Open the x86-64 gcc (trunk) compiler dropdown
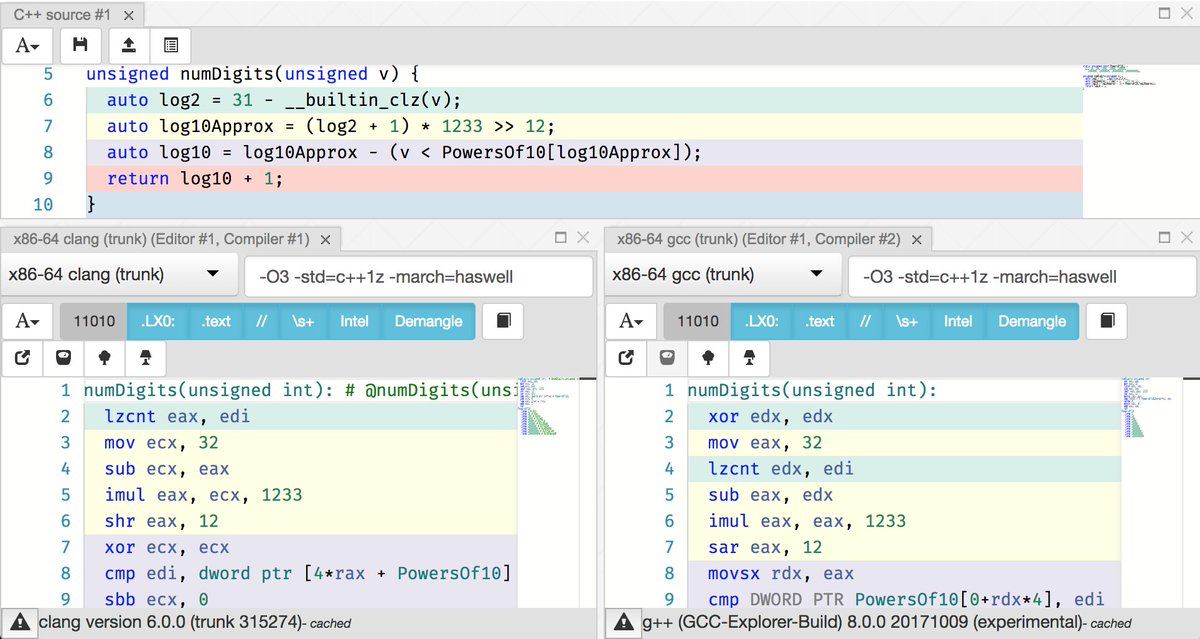The width and height of the screenshot is (1200, 639). [x=723, y=275]
